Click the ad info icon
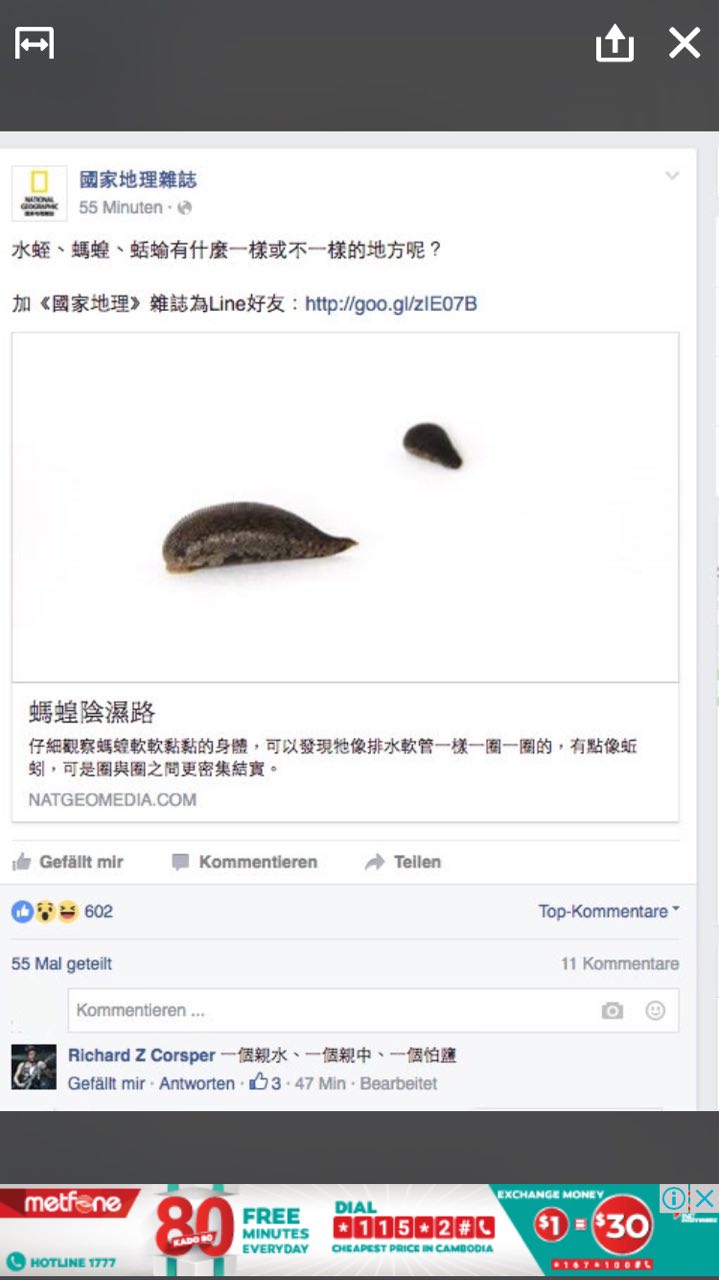This screenshot has width=719, height=1280. tap(675, 1198)
